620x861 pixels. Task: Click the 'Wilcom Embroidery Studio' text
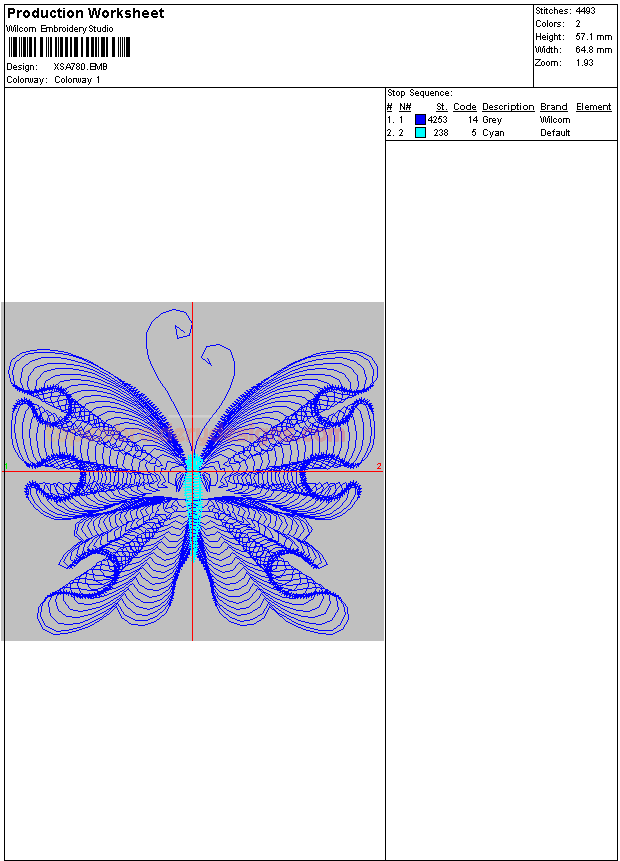point(60,29)
